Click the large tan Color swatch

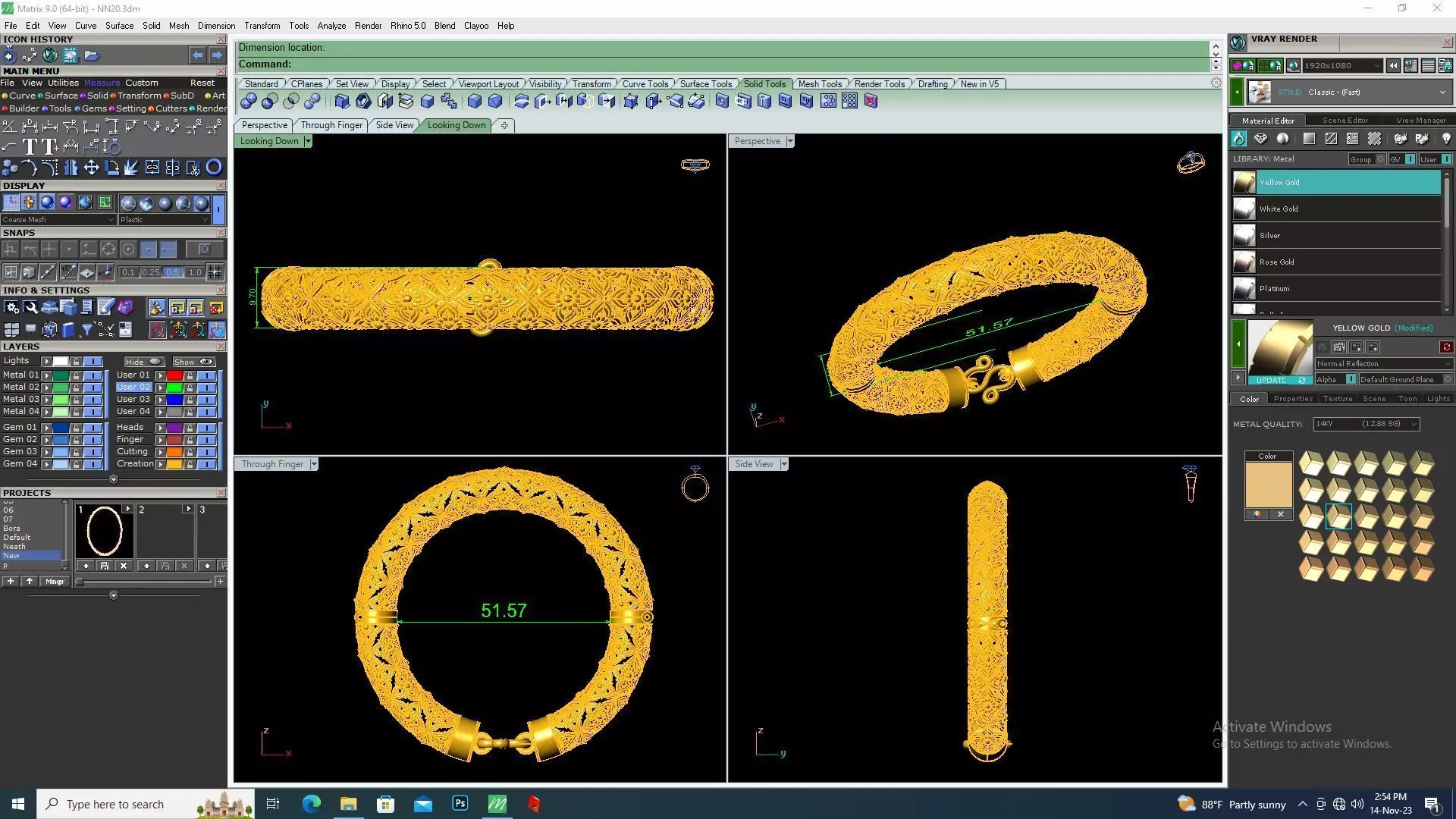point(1268,485)
